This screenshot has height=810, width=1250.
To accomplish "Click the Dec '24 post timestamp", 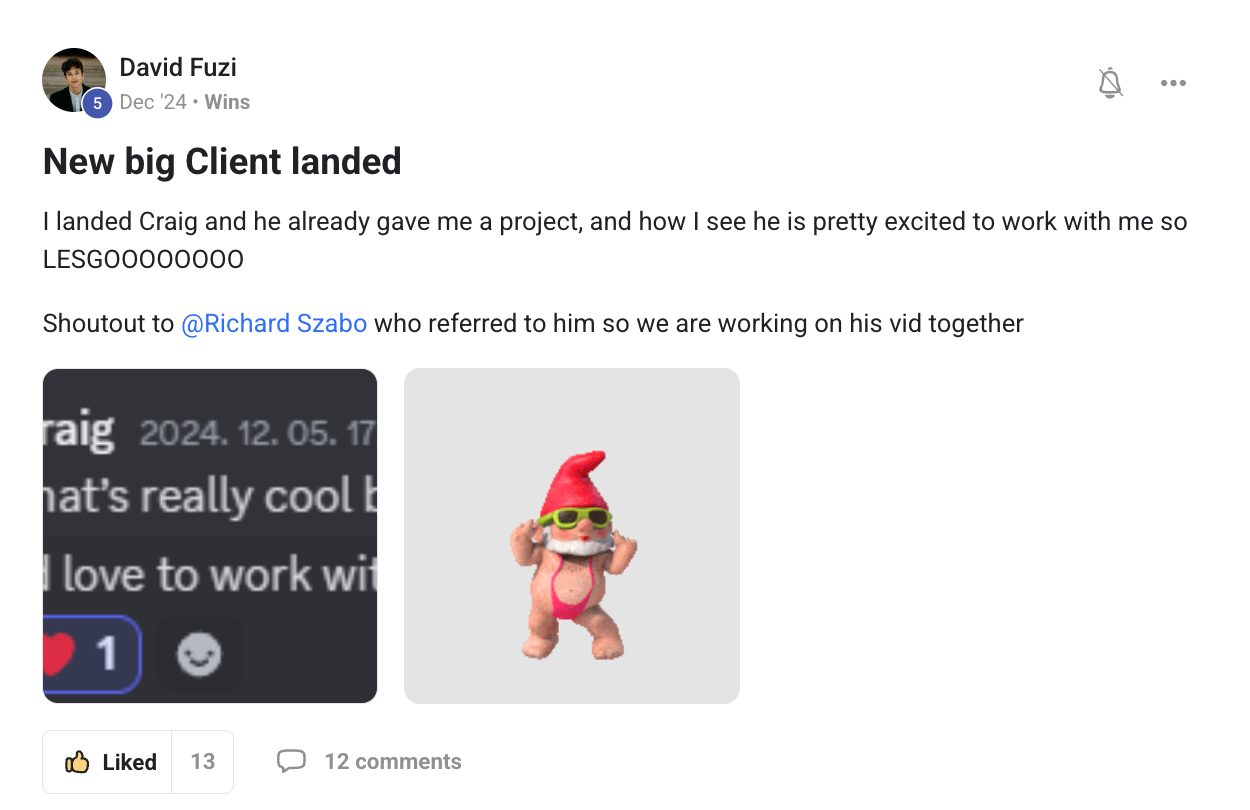I will [153, 102].
